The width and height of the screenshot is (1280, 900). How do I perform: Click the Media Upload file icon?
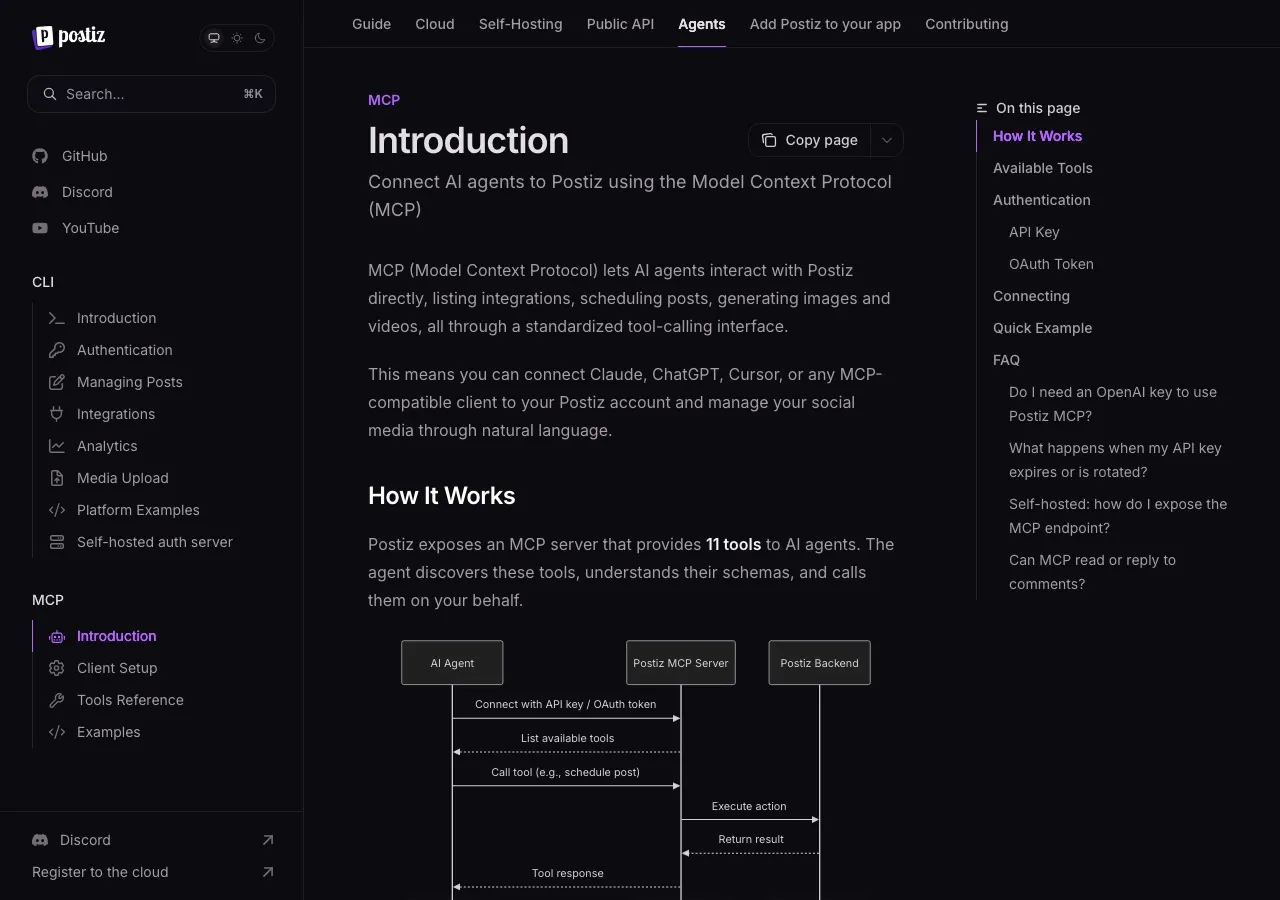[57, 478]
